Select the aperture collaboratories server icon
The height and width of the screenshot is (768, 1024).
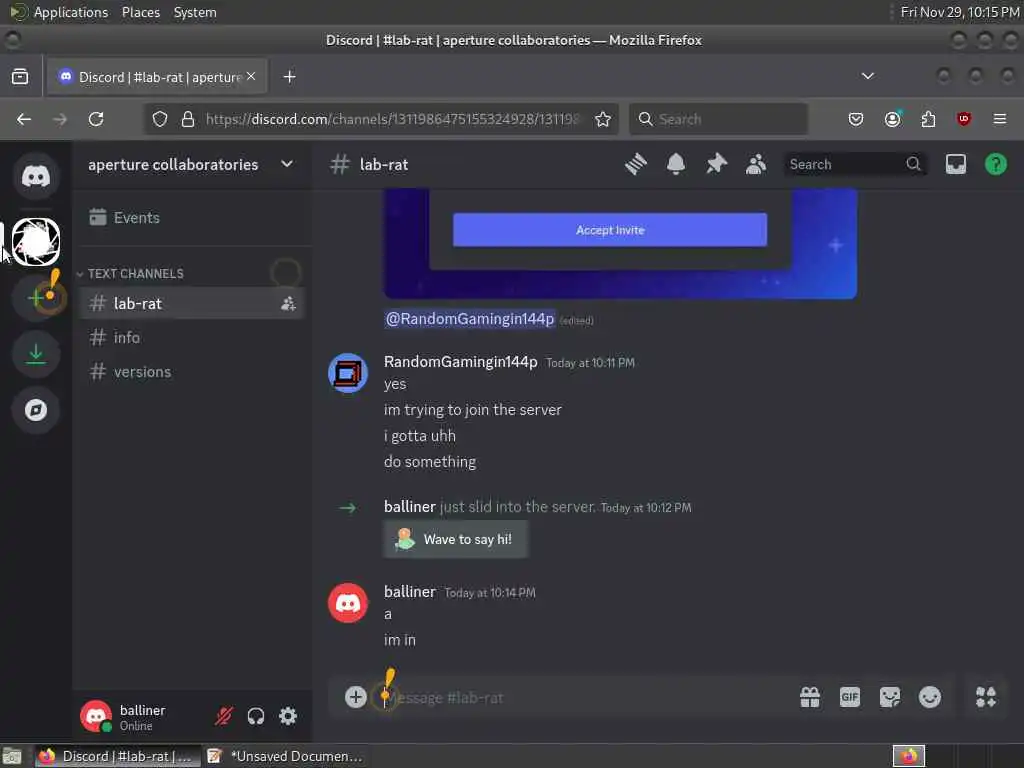[x=36, y=242]
